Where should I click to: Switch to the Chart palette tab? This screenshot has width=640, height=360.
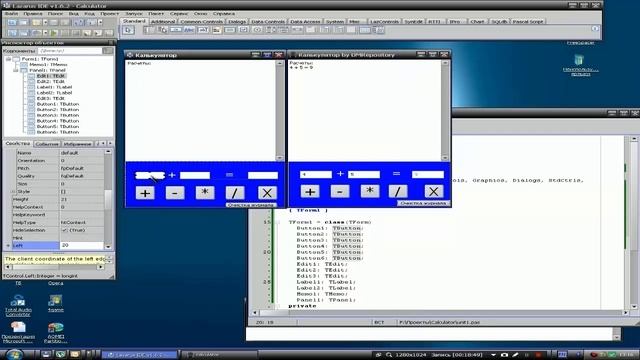pyautogui.click(x=477, y=21)
